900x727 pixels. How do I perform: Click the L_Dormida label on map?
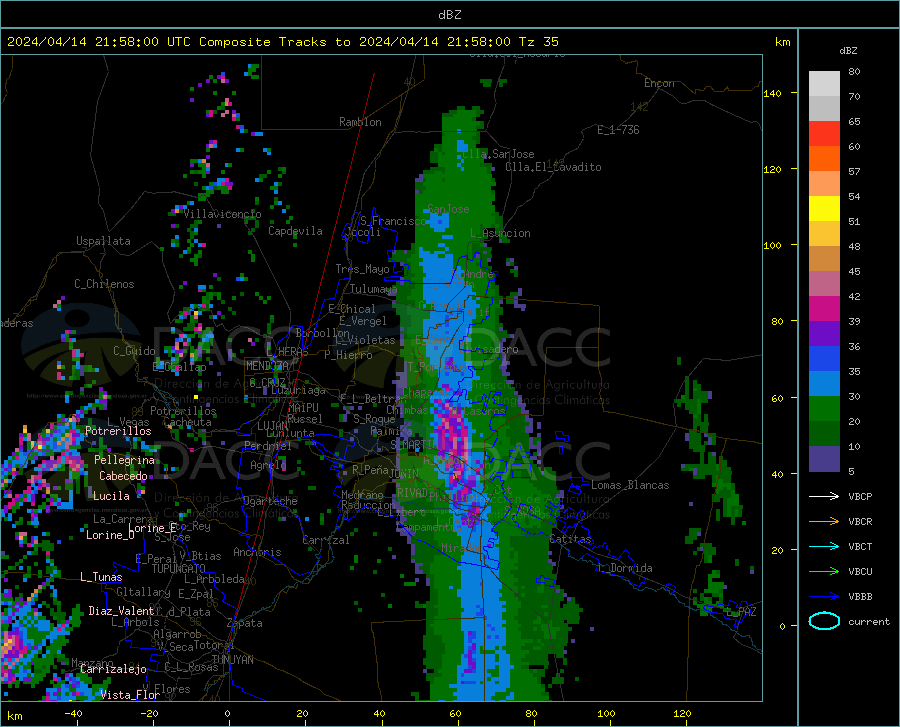coord(625,568)
